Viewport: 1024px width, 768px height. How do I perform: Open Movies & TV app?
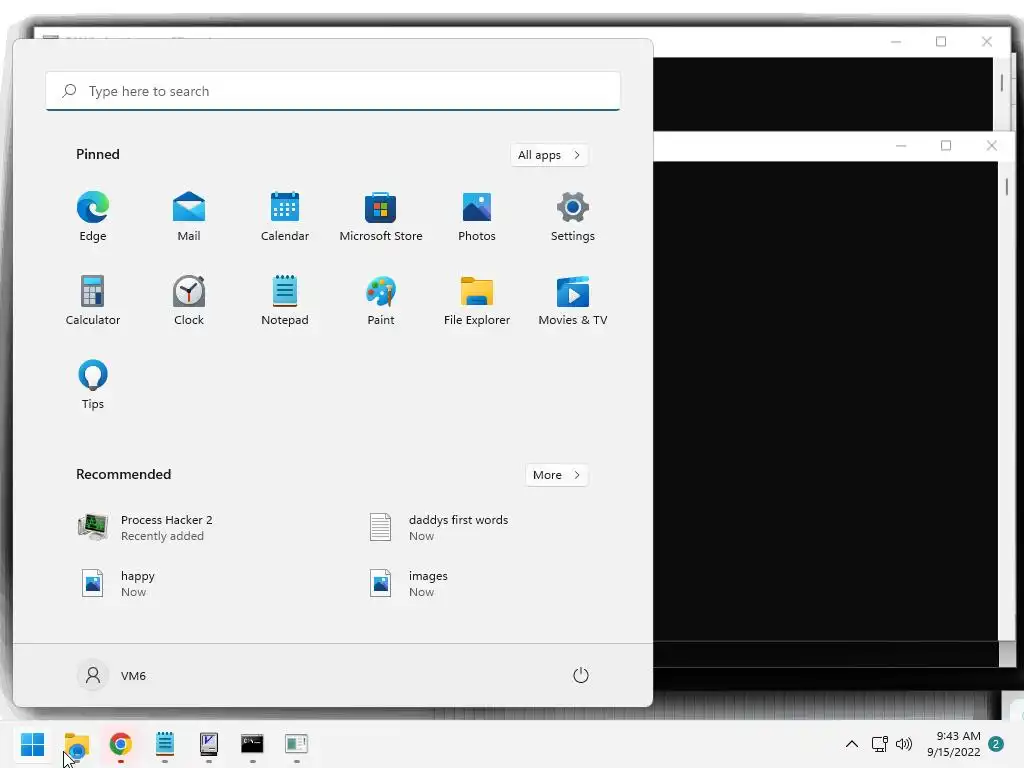573,300
